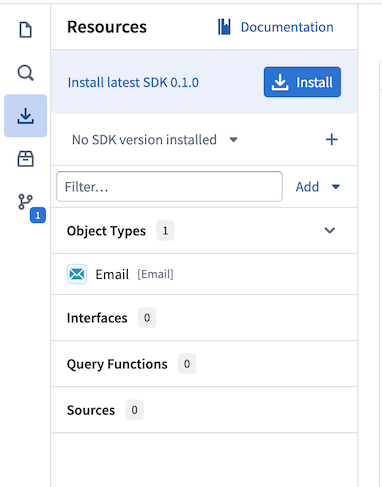Click the [Email] API name label
The width and height of the screenshot is (382, 487).
155,274
